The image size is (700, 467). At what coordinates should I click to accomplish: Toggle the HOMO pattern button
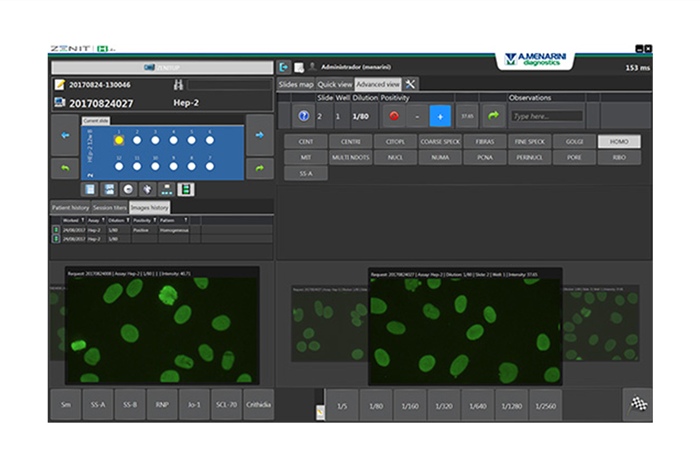click(619, 142)
